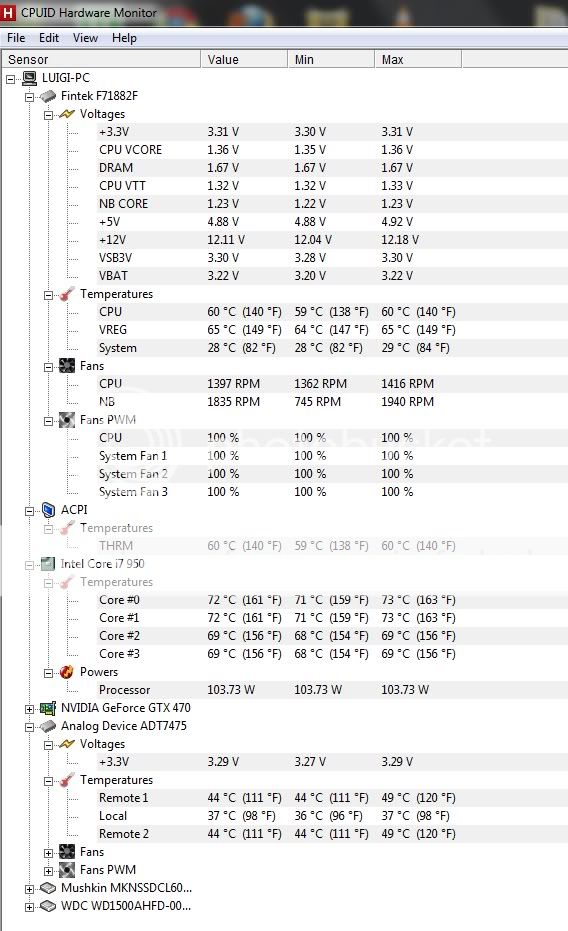The image size is (568, 931).
Task: Click the flame icon next to Powers
Action: click(67, 672)
